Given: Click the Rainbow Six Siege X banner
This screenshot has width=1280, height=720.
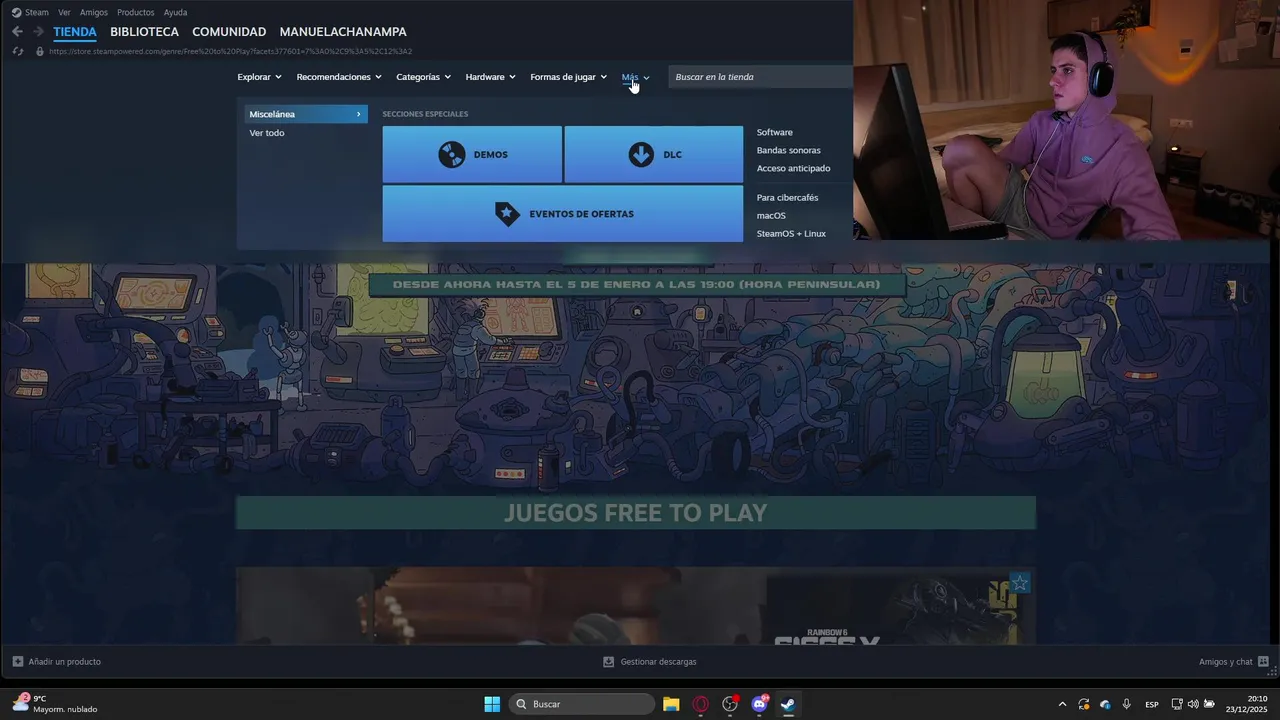Looking at the screenshot, I should pyautogui.click(x=635, y=606).
